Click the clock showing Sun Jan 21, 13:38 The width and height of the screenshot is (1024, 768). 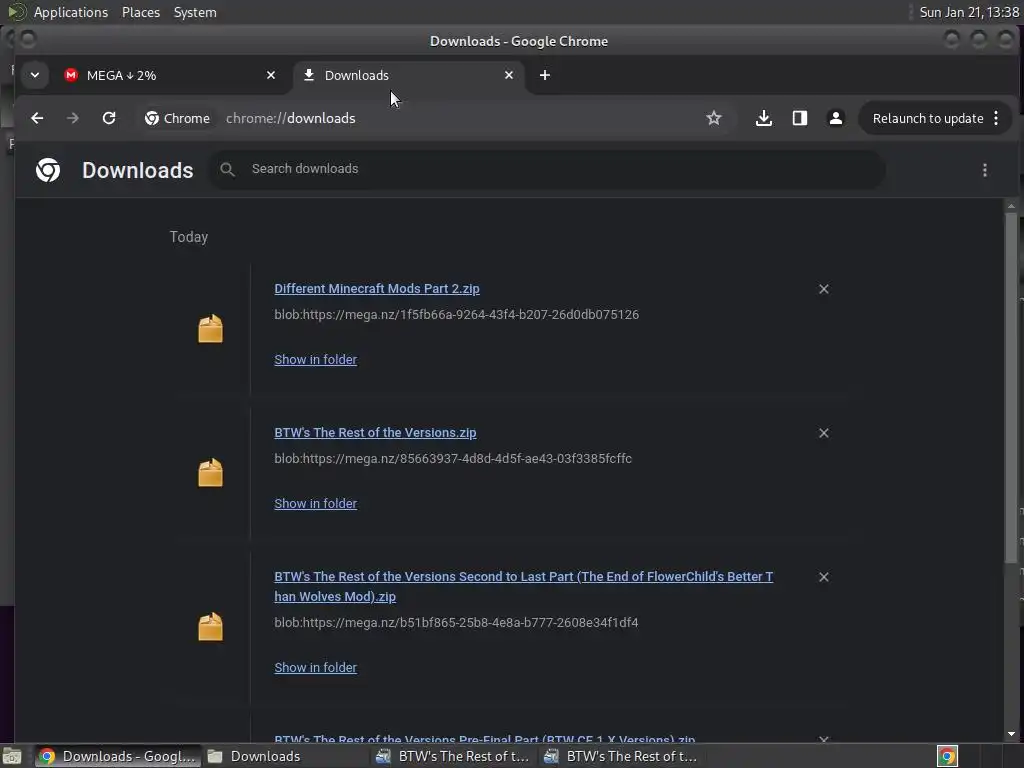[x=968, y=12]
